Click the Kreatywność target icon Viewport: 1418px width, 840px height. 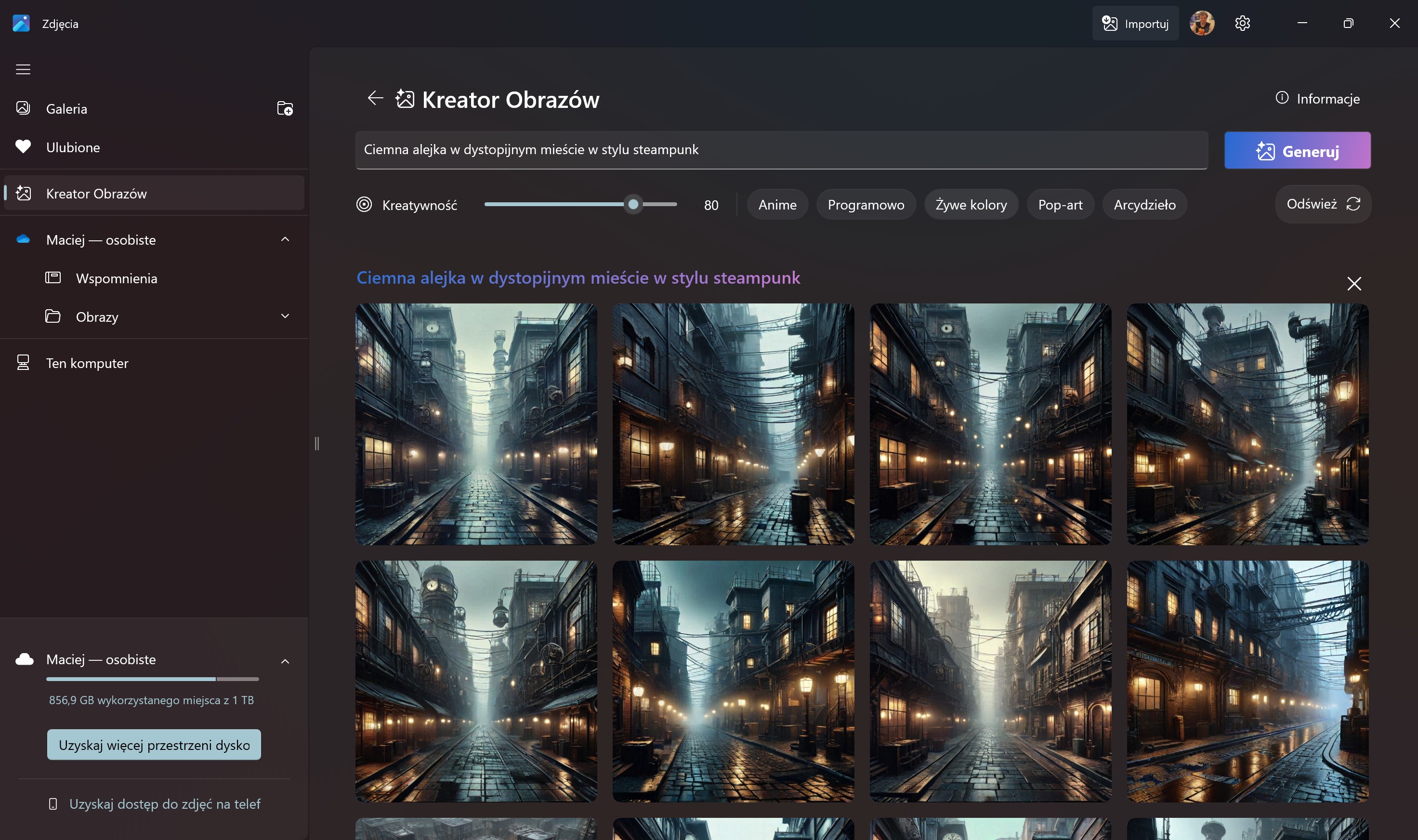pos(364,204)
